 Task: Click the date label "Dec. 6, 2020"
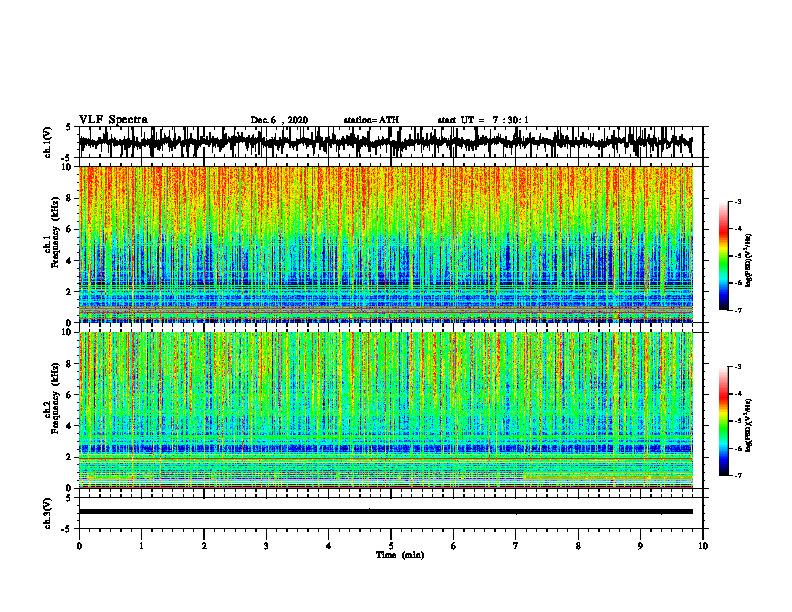[x=279, y=120]
